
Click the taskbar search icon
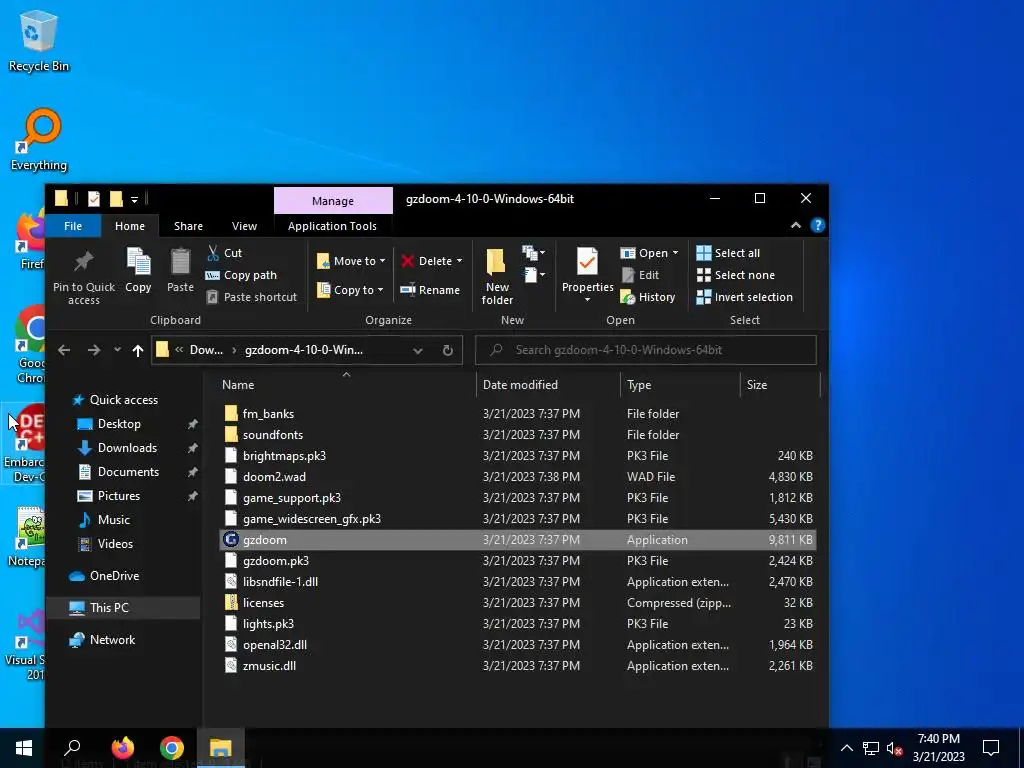point(72,748)
